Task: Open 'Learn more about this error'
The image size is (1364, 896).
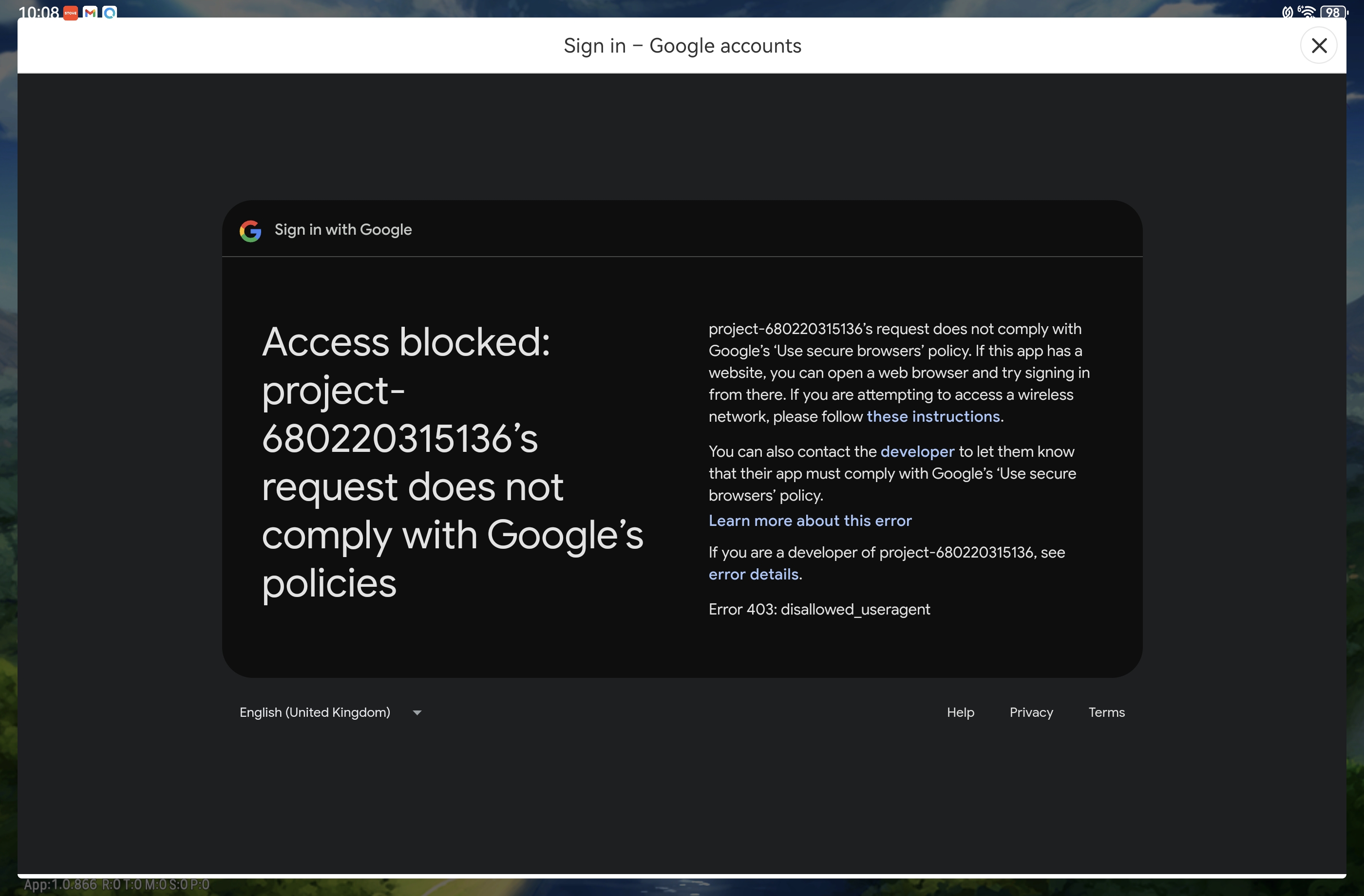Action: coord(810,521)
